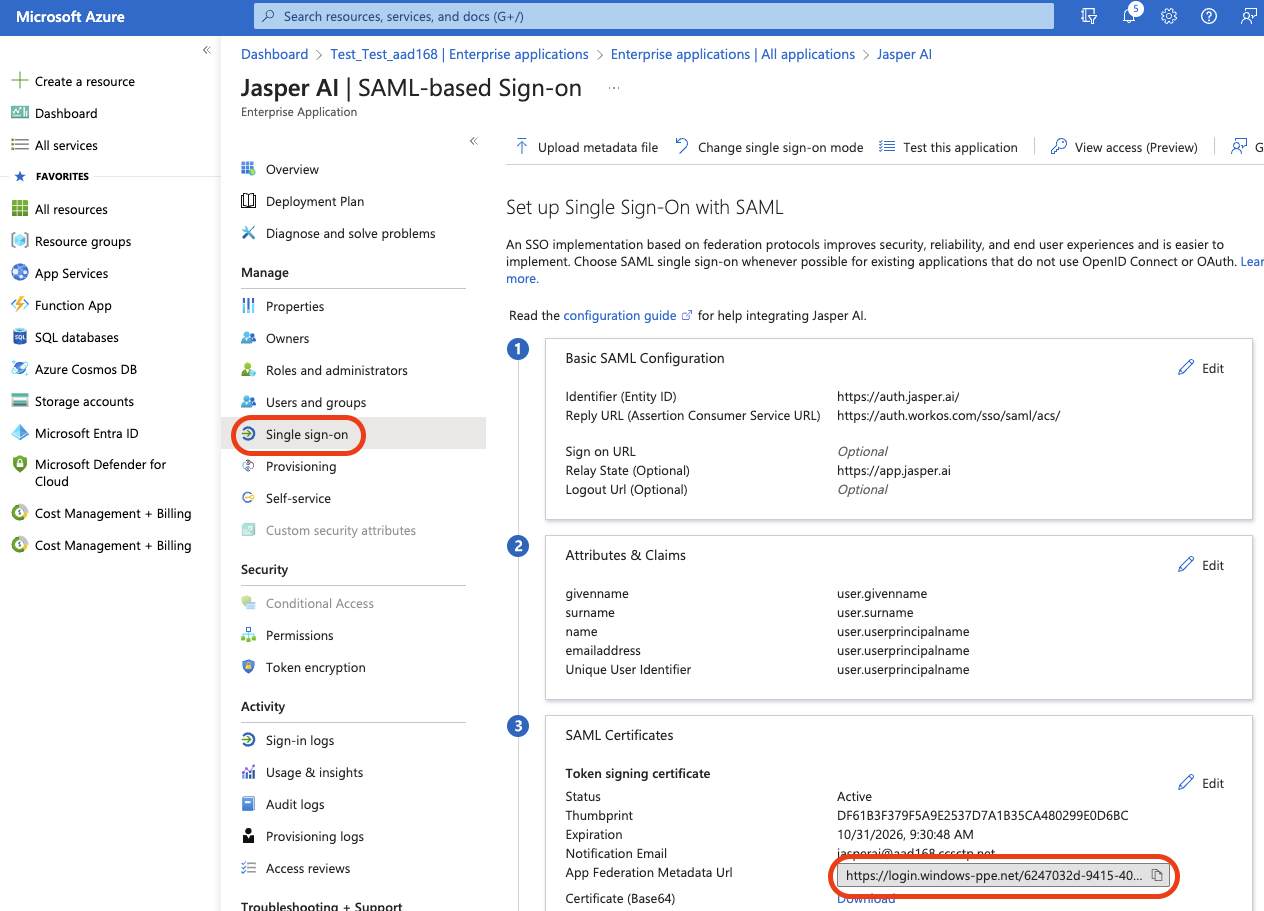The height and width of the screenshot is (911, 1264).
Task: Open the notifications bell icon
Action: tap(1129, 16)
